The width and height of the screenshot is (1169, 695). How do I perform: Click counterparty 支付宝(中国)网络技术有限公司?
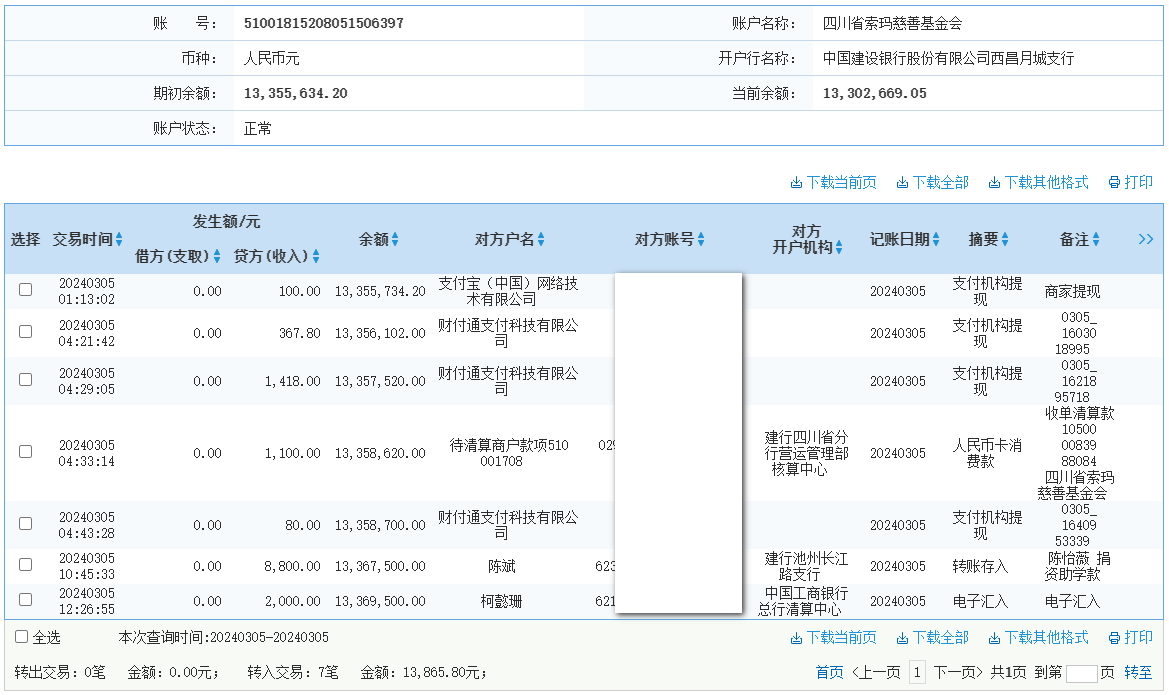pyautogui.click(x=508, y=292)
